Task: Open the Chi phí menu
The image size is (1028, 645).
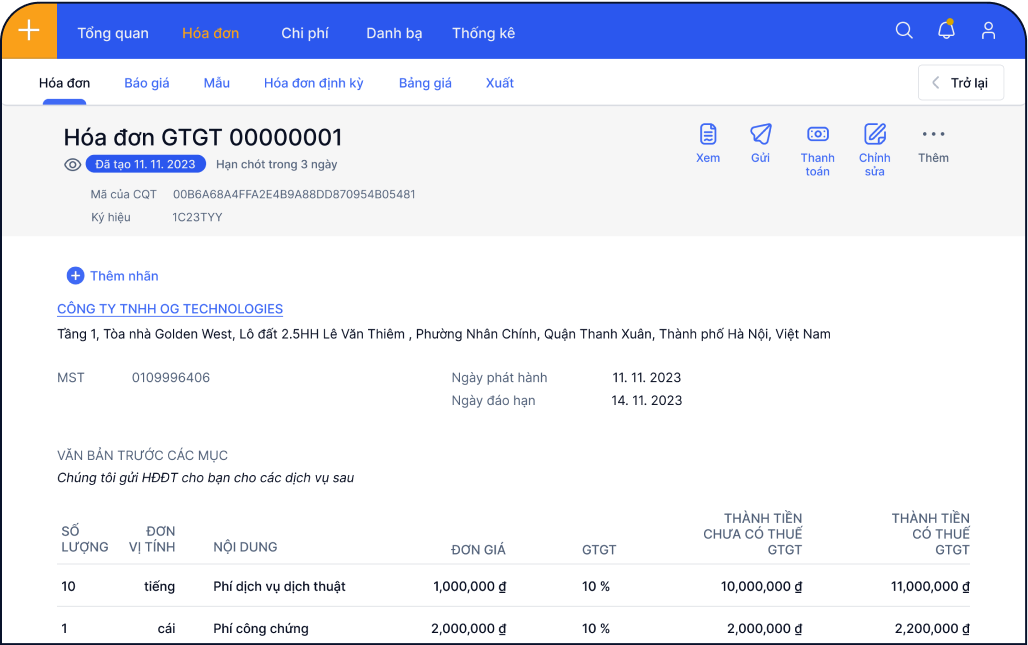Action: click(x=305, y=33)
